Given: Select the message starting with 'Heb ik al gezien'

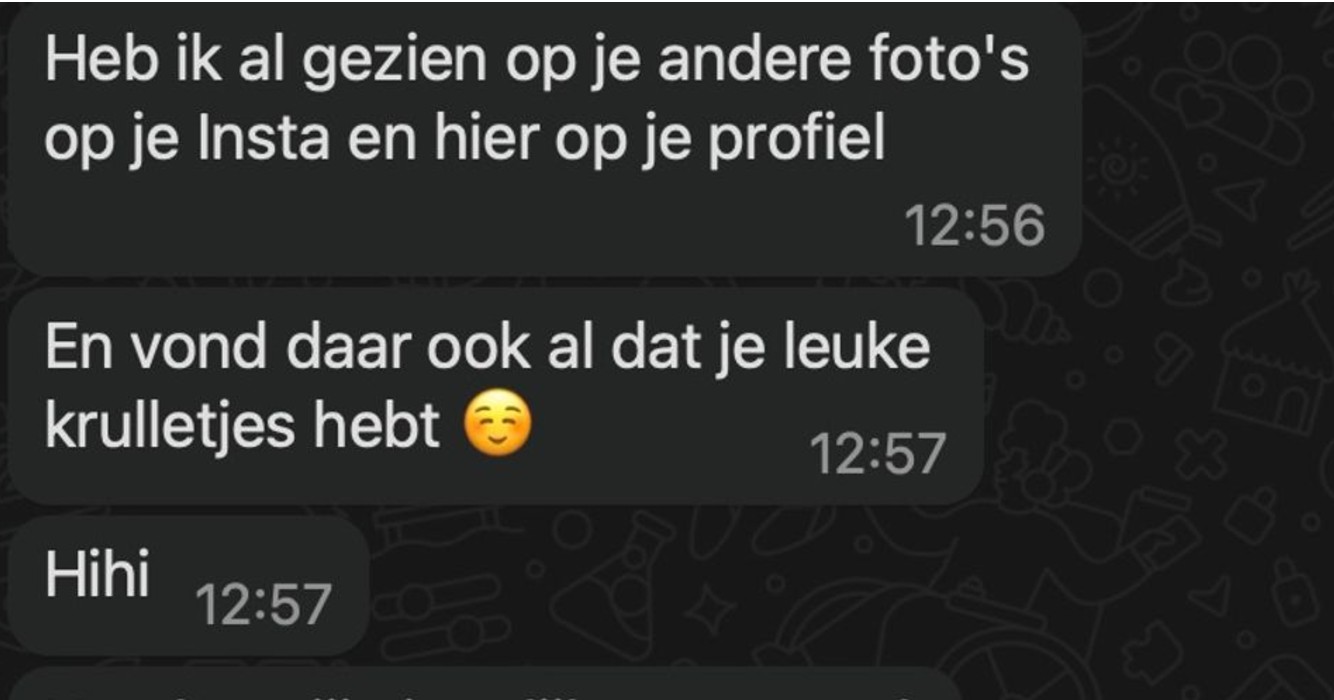Looking at the screenshot, I should tap(544, 139).
